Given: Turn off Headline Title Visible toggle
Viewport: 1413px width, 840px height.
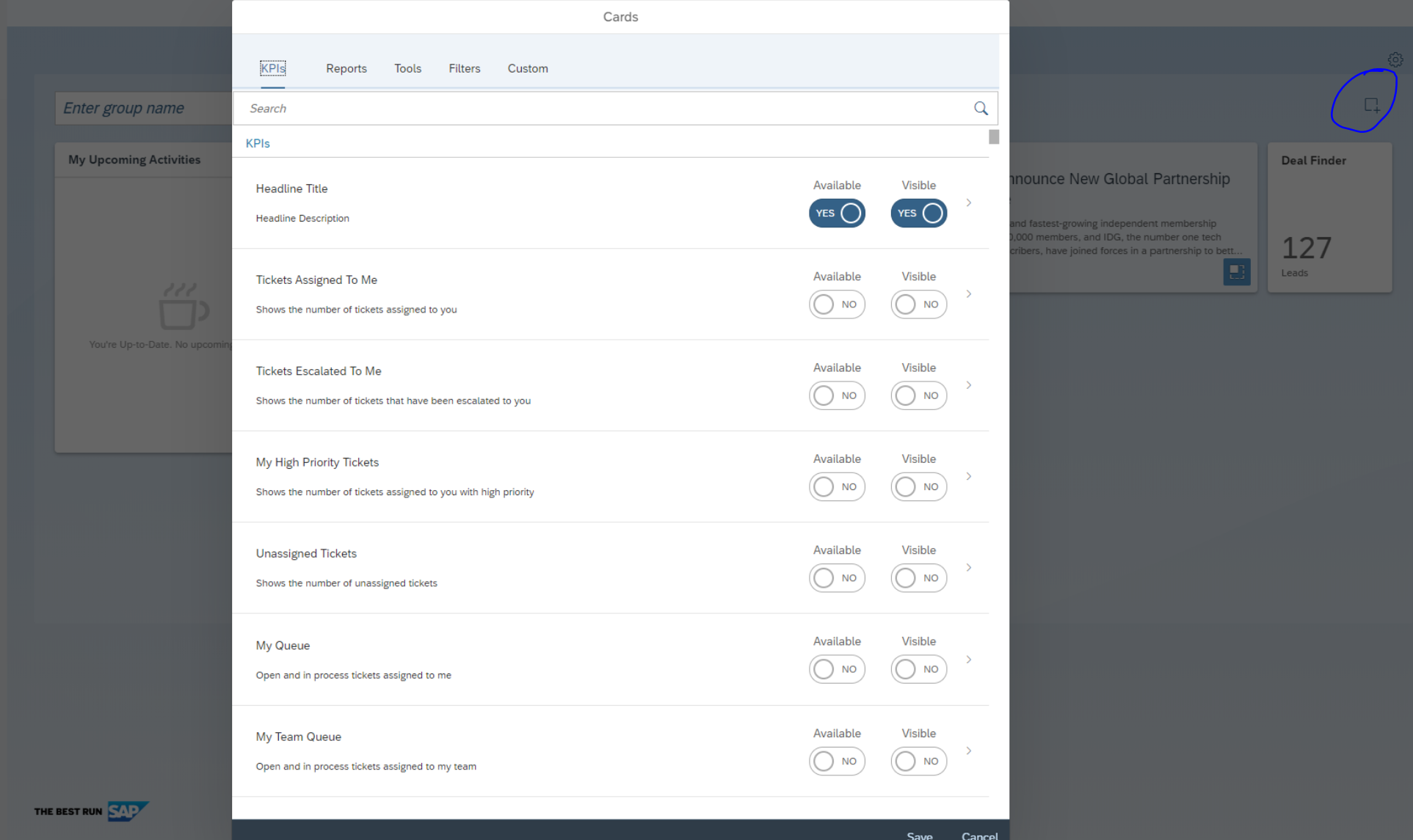Looking at the screenshot, I should [x=918, y=213].
